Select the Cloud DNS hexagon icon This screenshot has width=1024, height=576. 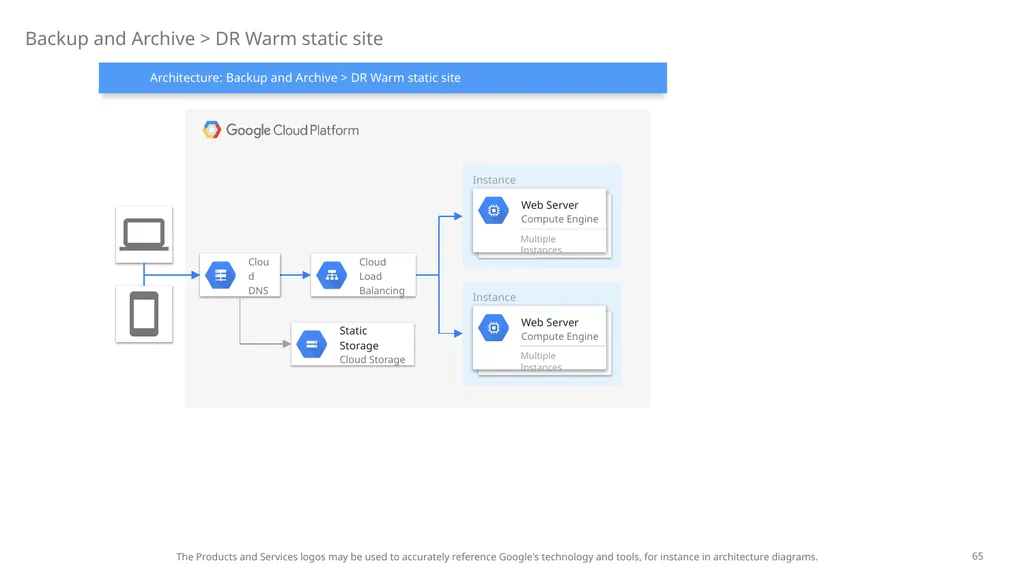pos(221,275)
